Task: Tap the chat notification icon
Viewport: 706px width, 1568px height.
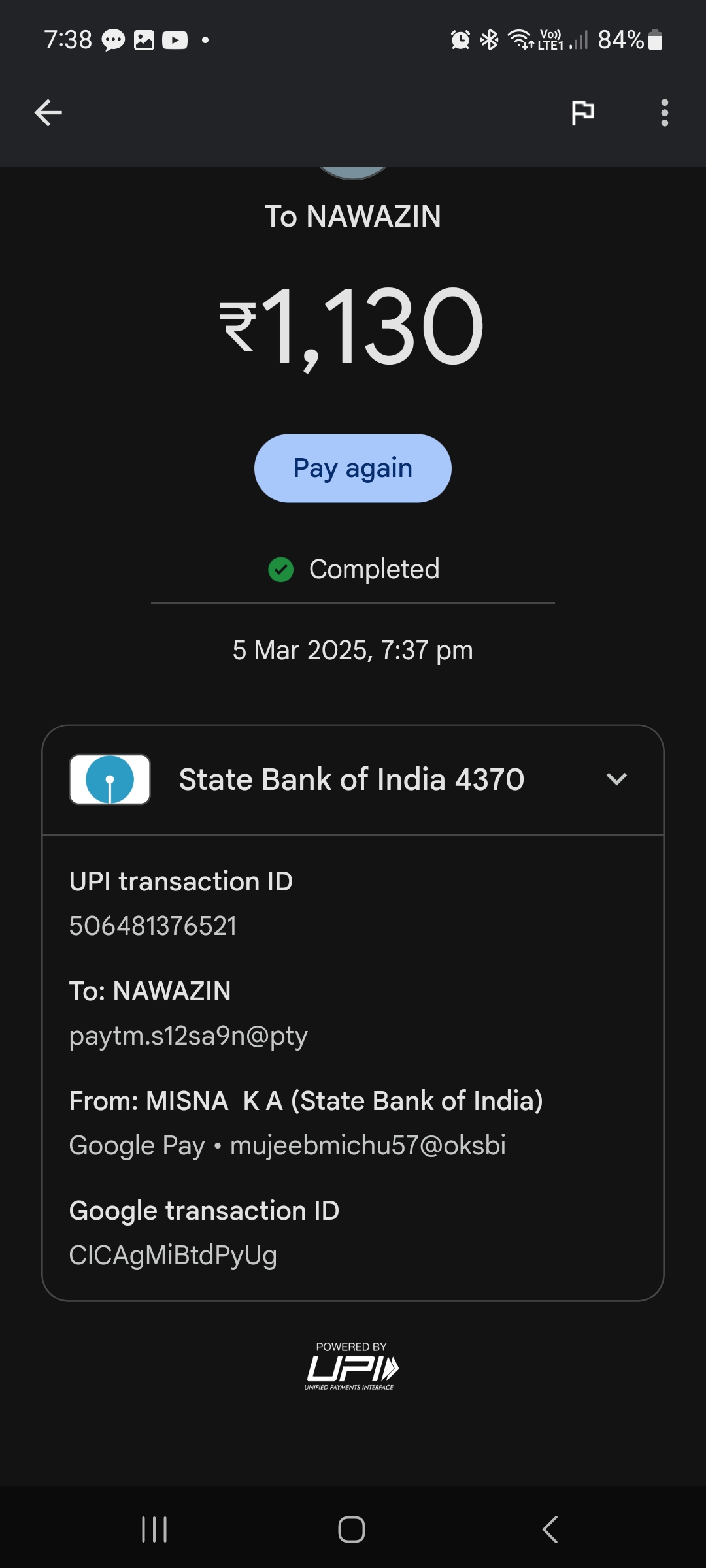Action: point(113,41)
